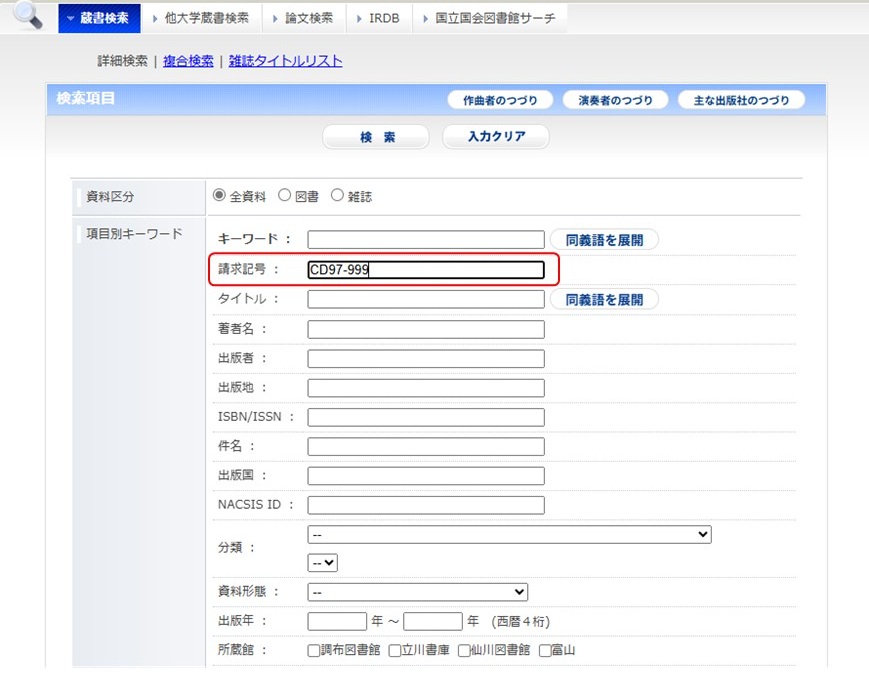Focus the 件名 input field

click(426, 447)
